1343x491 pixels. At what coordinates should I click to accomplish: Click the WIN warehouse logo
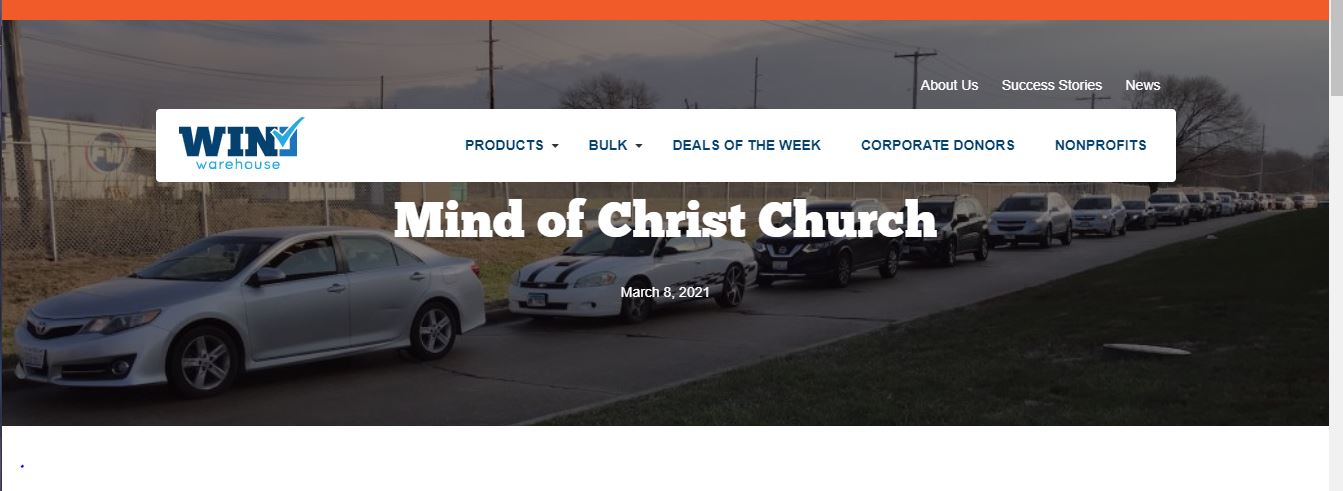click(x=241, y=144)
